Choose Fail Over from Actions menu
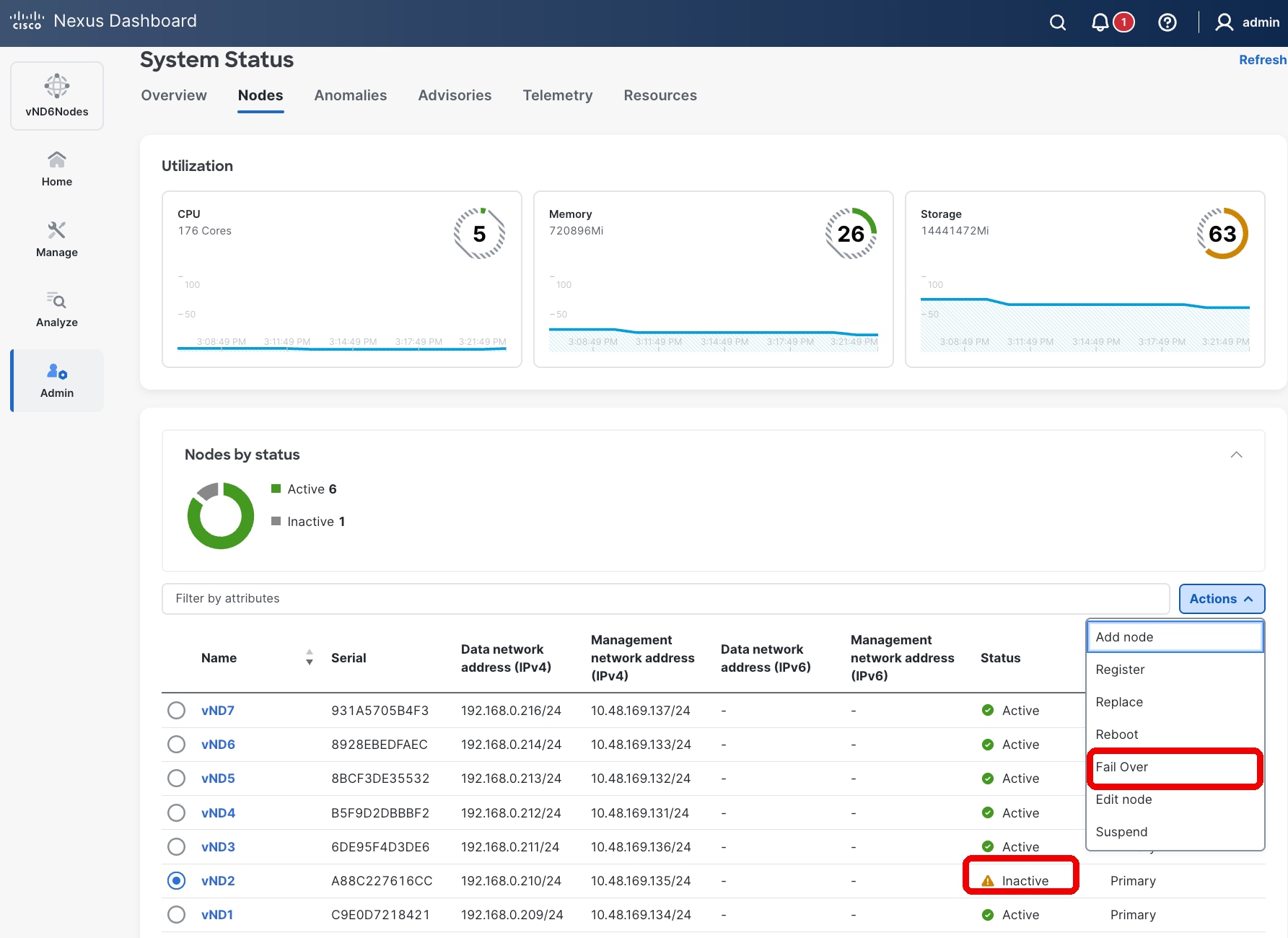The image size is (1288, 938). click(1175, 767)
